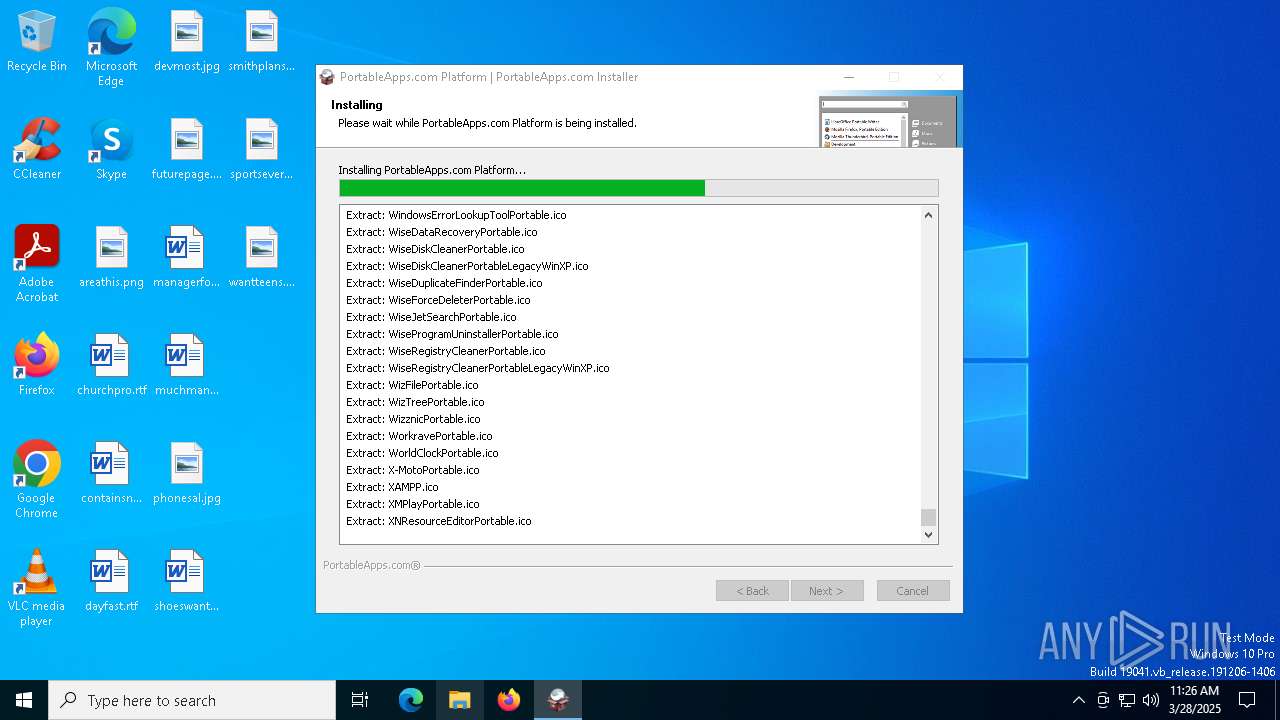Viewport: 1280px width, 720px height.
Task: Select log line WorldClockPortable.ico
Action: (422, 453)
